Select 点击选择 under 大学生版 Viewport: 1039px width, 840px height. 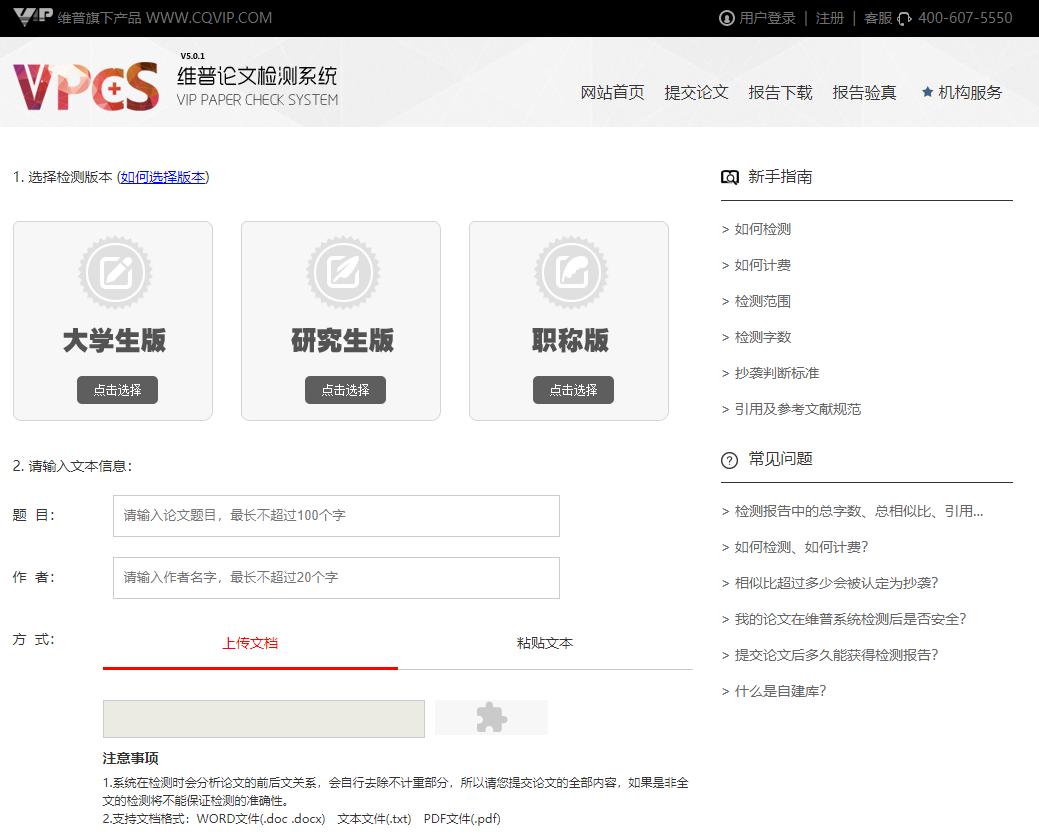tap(117, 390)
